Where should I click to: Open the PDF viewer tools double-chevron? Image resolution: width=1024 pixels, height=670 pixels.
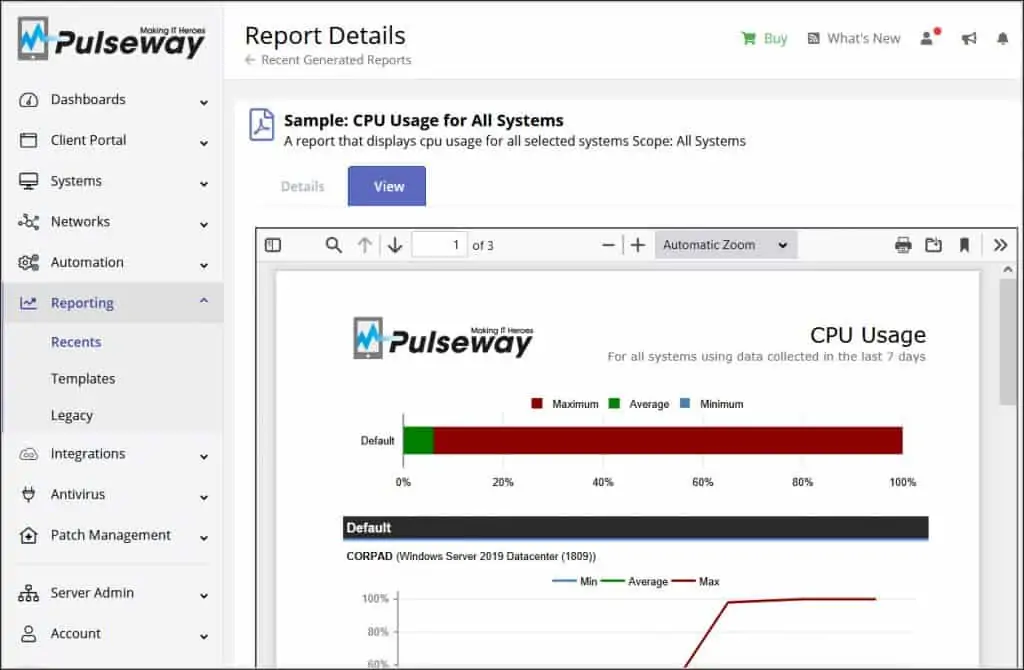(x=1000, y=245)
